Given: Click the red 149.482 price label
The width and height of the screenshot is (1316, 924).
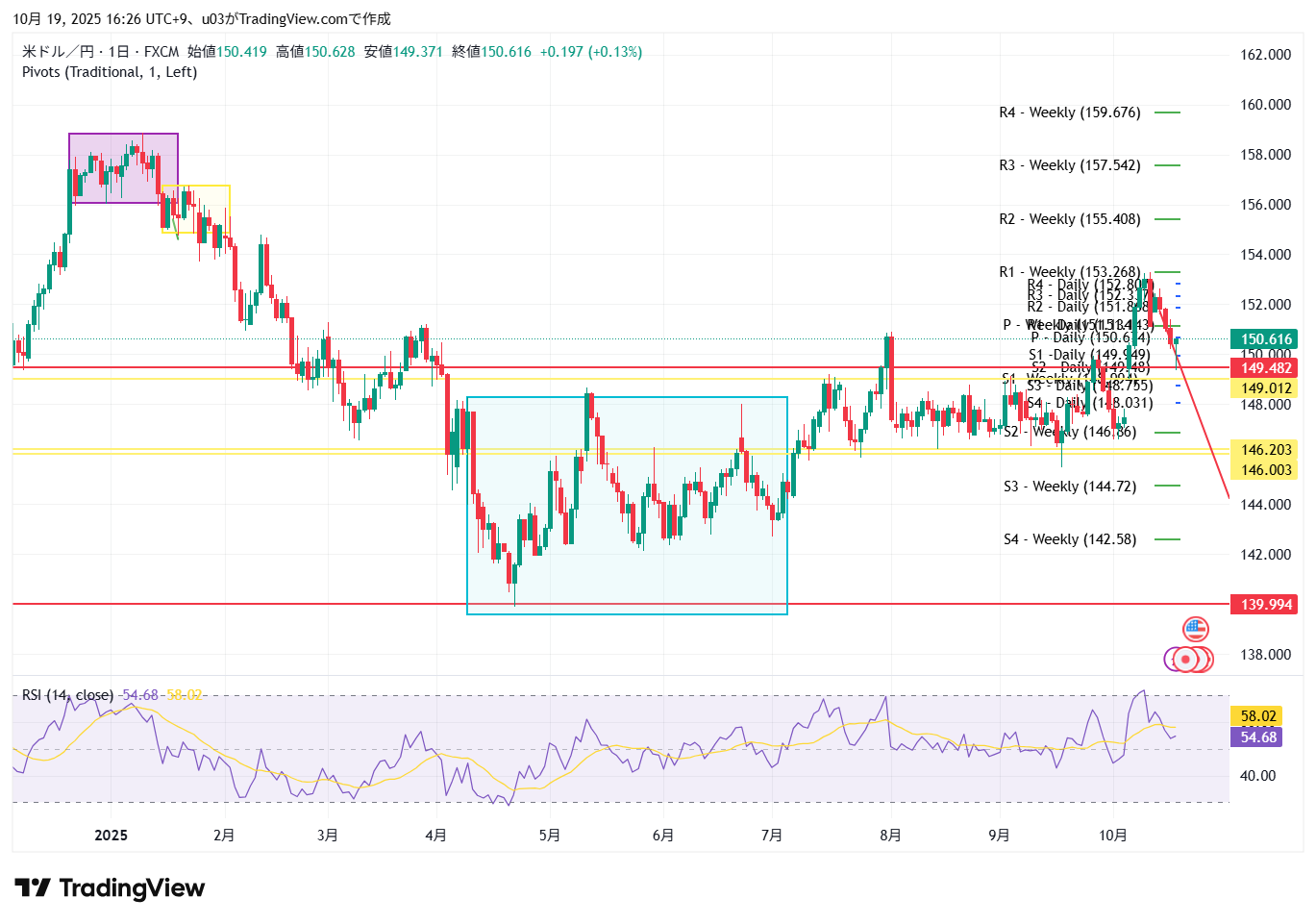Looking at the screenshot, I should pyautogui.click(x=1264, y=368).
